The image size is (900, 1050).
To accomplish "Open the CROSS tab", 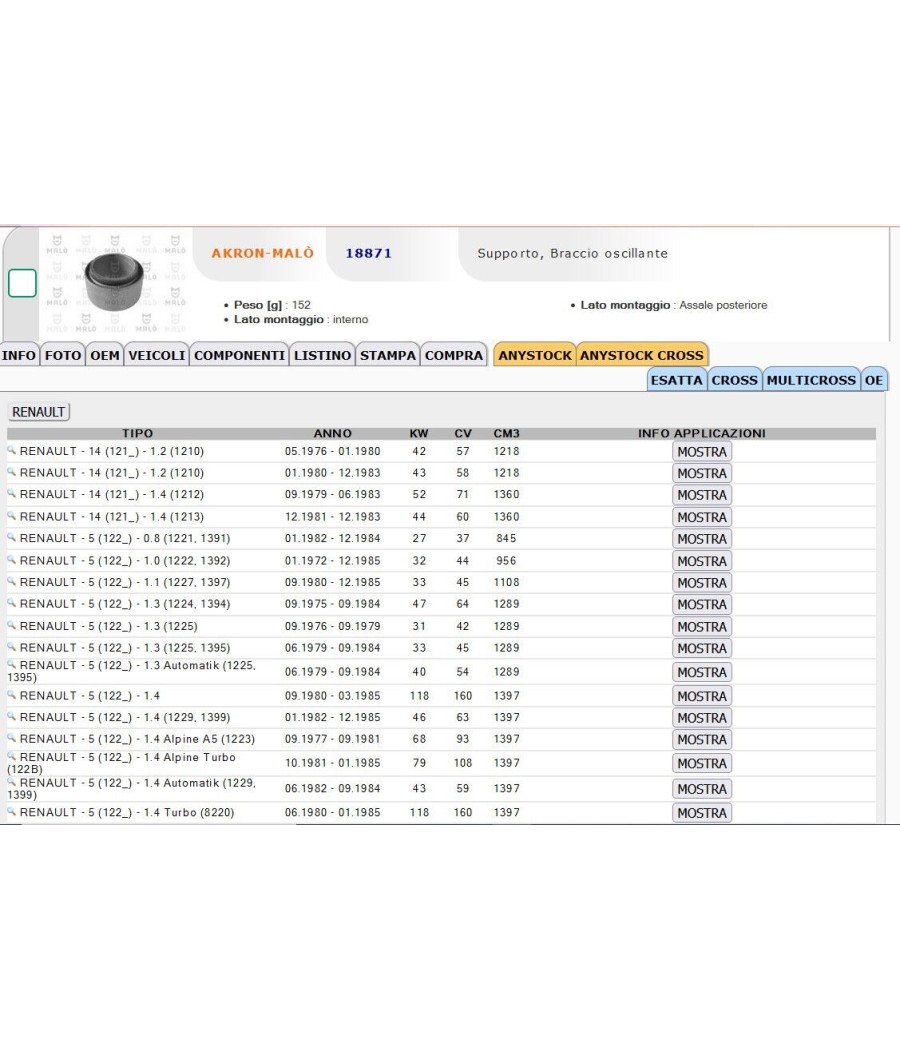I will tap(735, 380).
